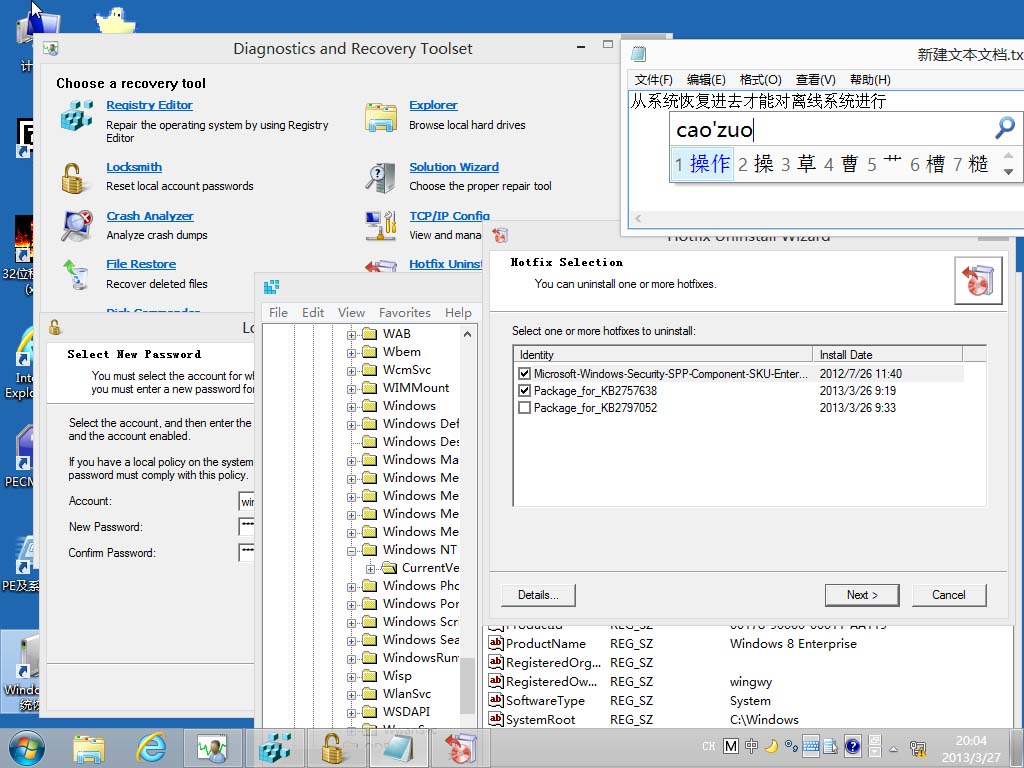Click the Next button in the wizard
This screenshot has height=768, width=1024.
pyautogui.click(x=861, y=595)
